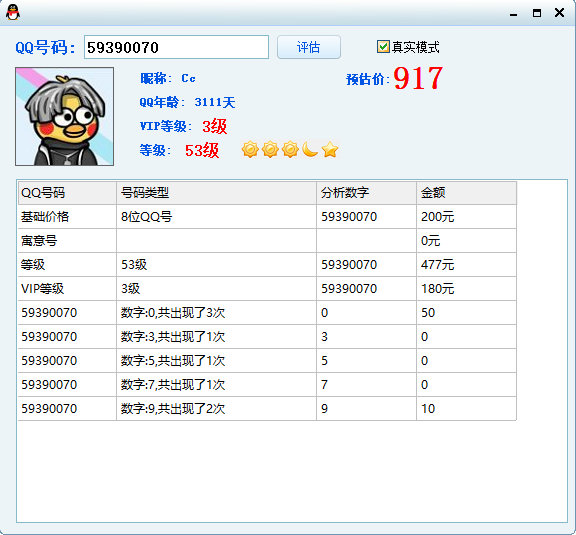Click the 3111天 QQ age value
Viewport: 576px width, 535px height.
pos(215,102)
